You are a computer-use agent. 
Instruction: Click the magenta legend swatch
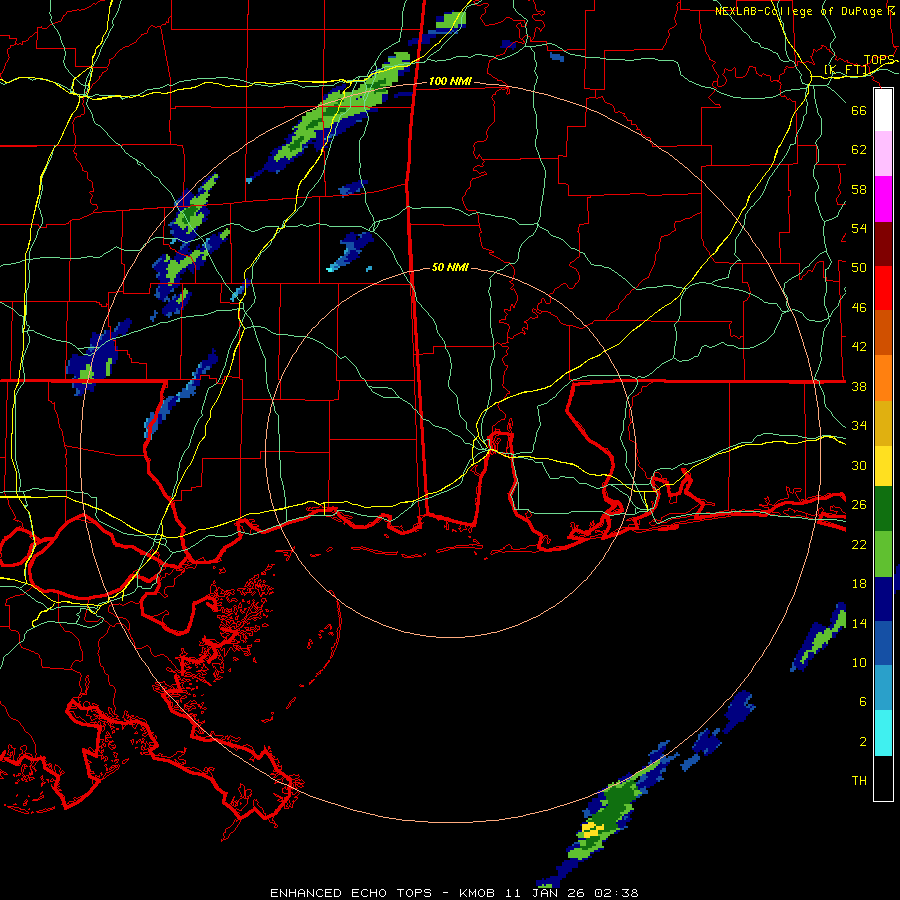tap(883, 199)
